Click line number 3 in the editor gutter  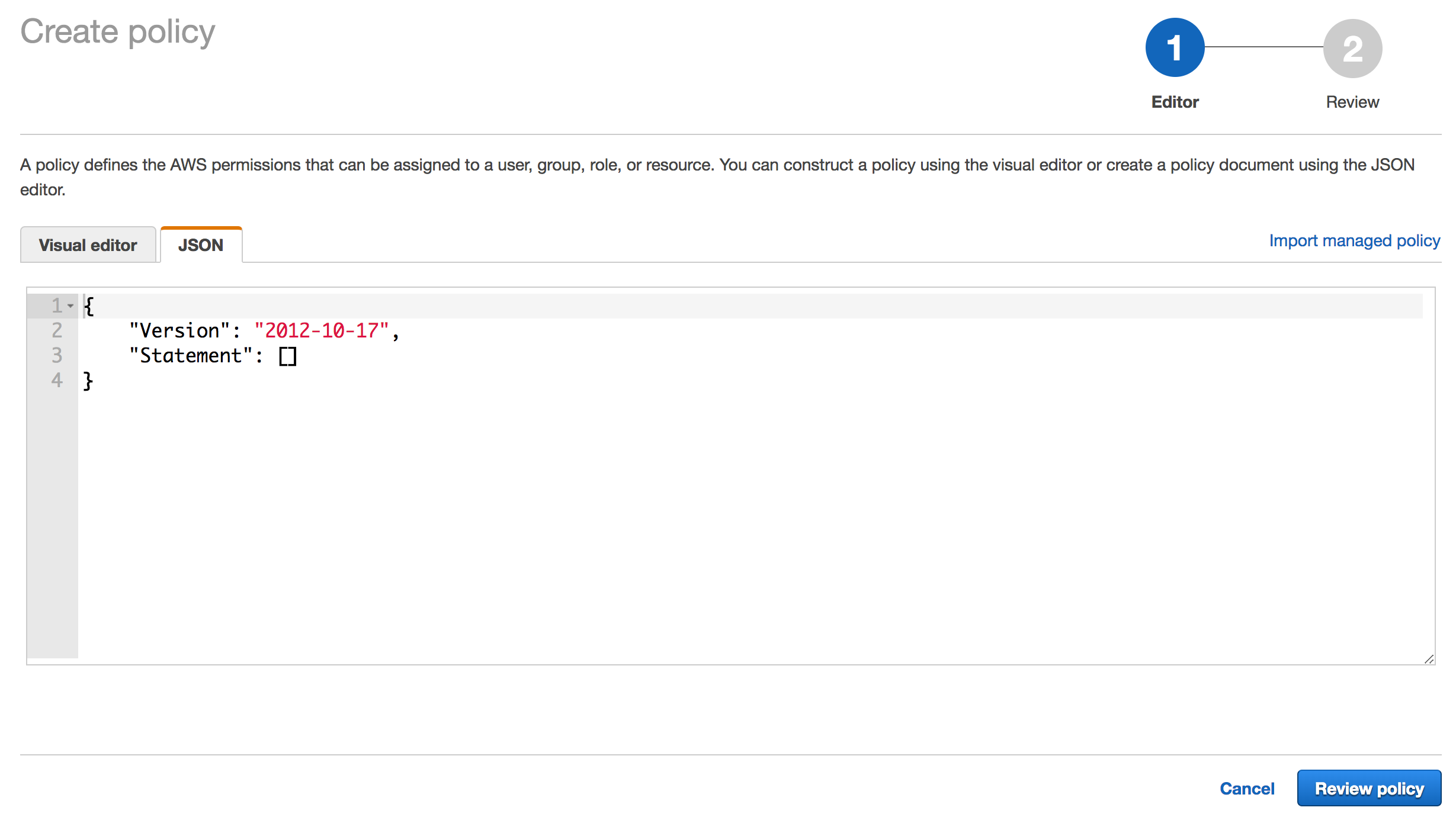[56, 355]
